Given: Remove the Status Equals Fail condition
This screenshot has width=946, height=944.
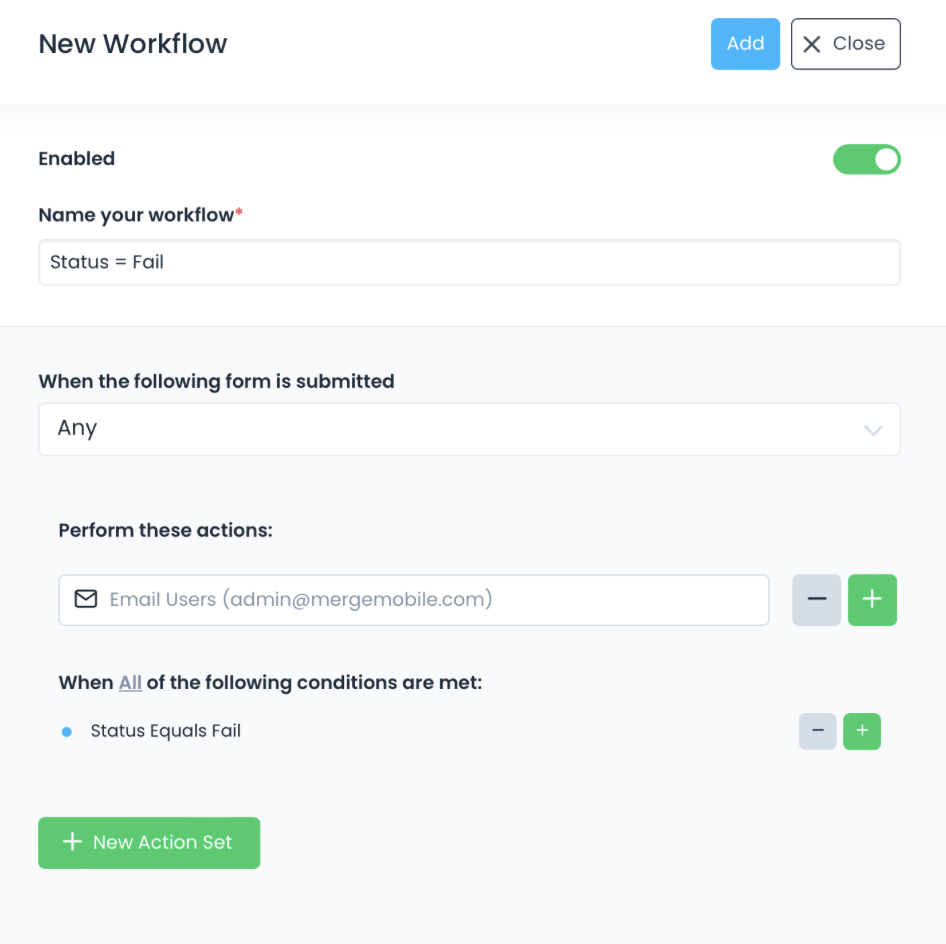Looking at the screenshot, I should tap(817, 731).
